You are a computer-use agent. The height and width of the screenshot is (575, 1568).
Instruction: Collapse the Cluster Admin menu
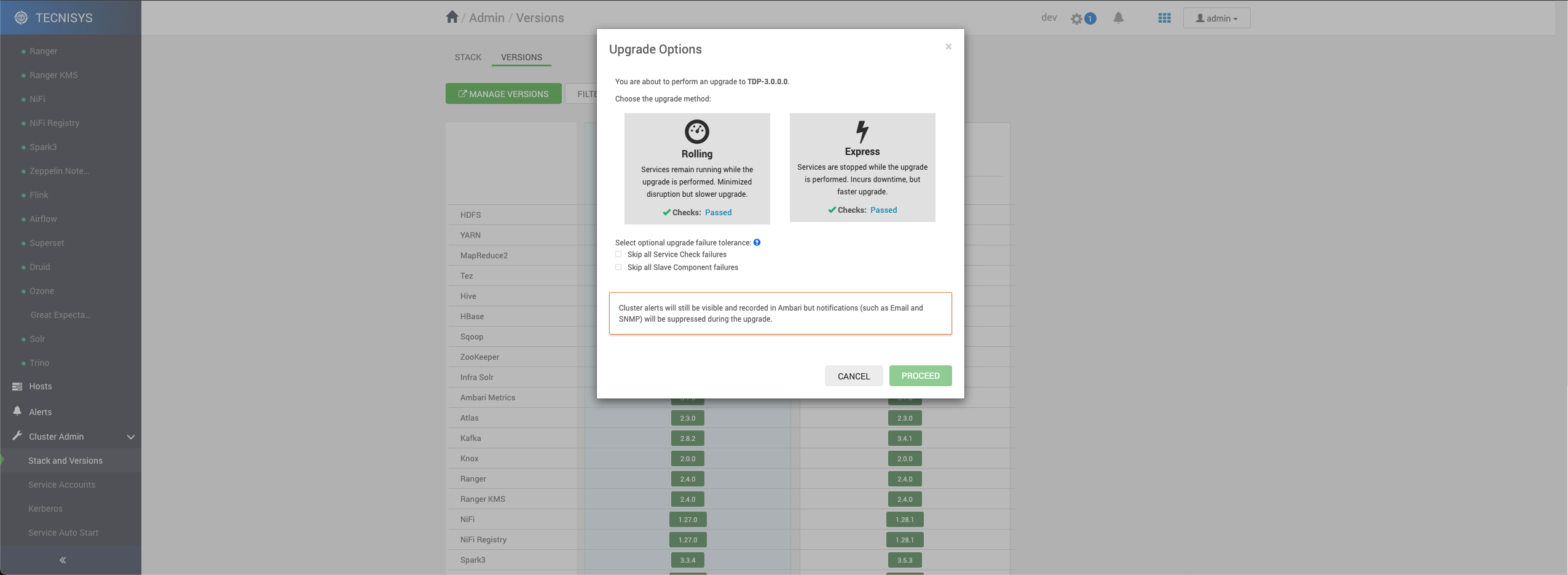tap(130, 437)
